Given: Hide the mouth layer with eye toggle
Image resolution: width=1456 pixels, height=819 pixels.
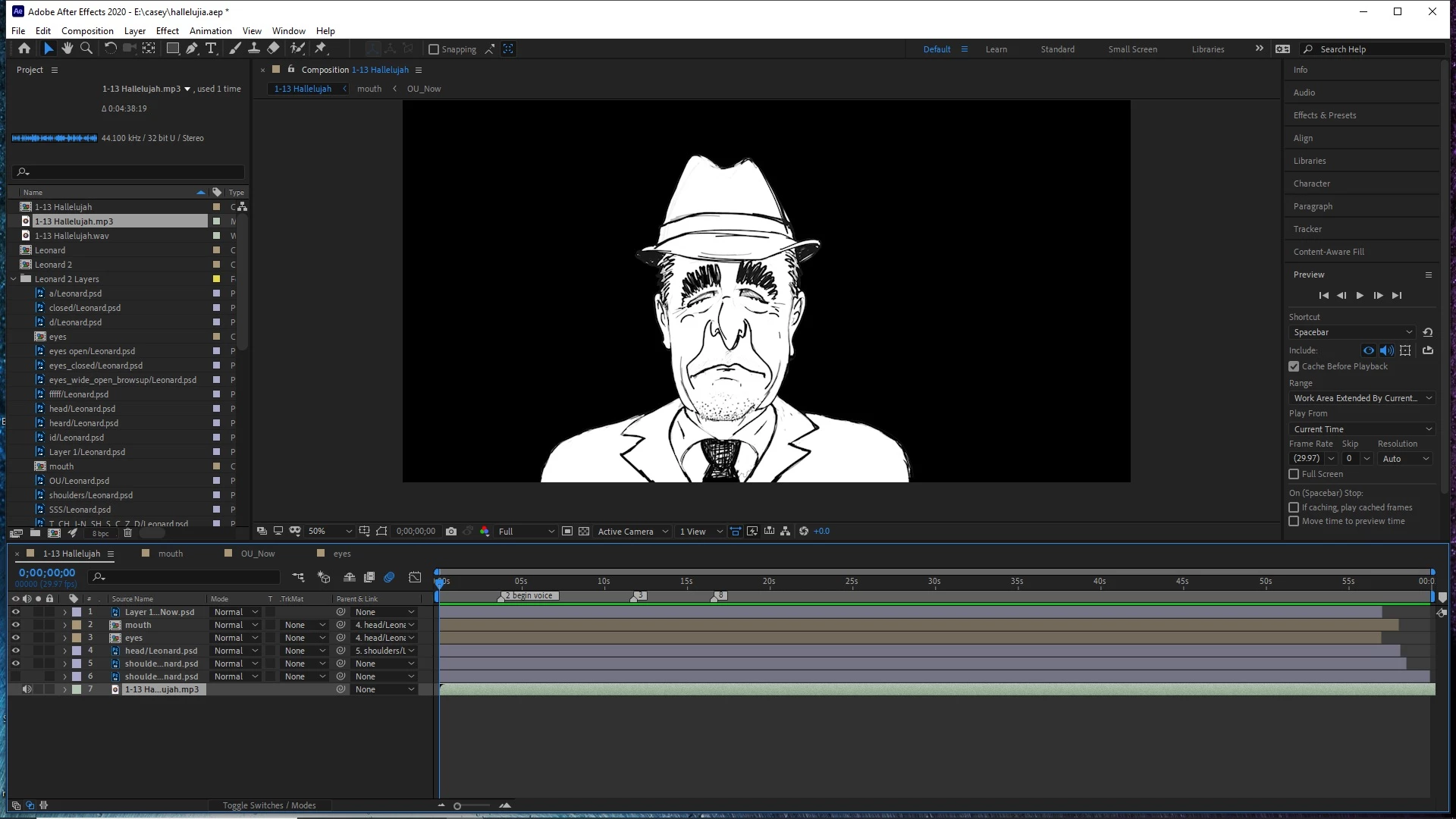Looking at the screenshot, I should 15,625.
